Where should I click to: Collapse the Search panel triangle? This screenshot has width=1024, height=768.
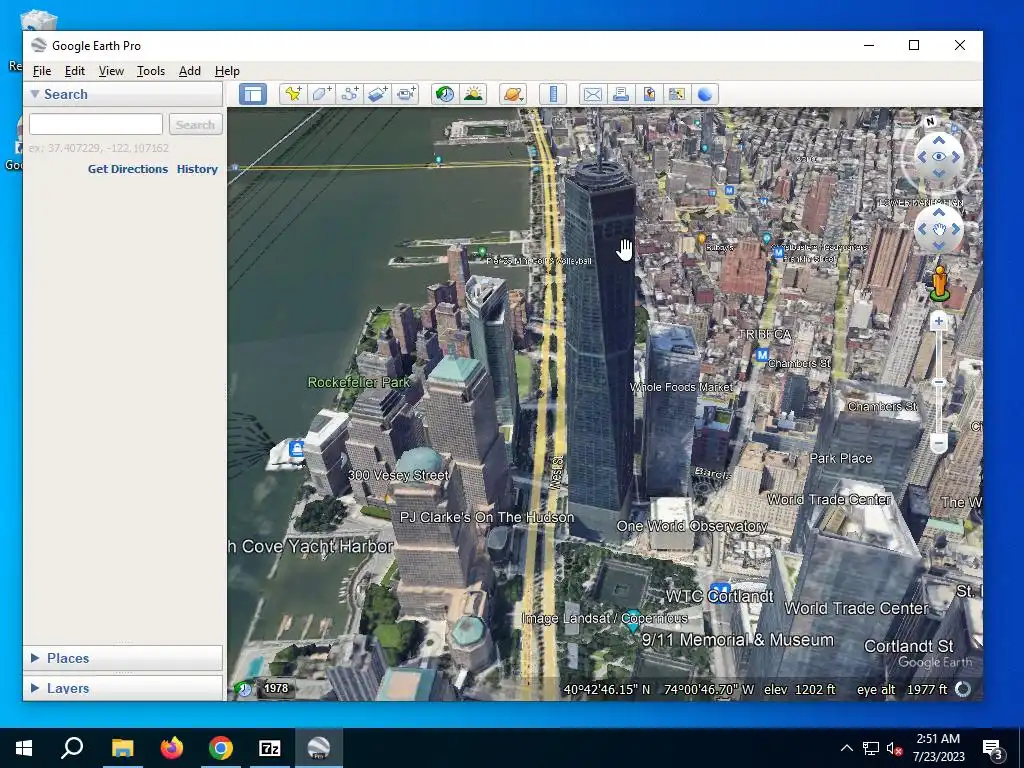pos(35,94)
